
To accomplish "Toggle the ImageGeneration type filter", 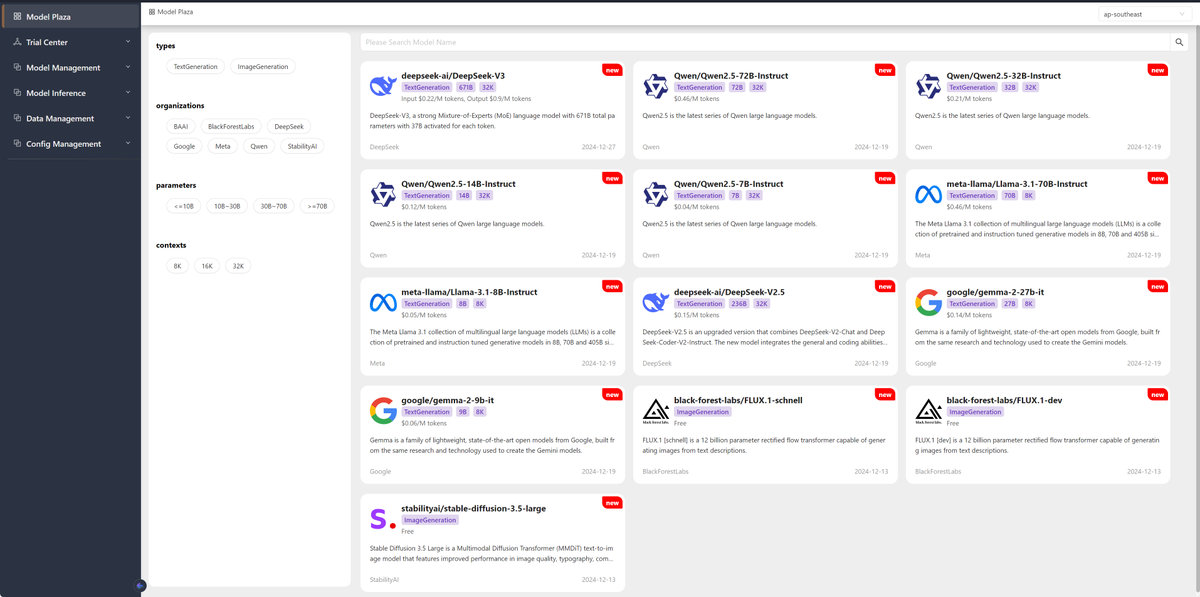I will (x=262, y=67).
